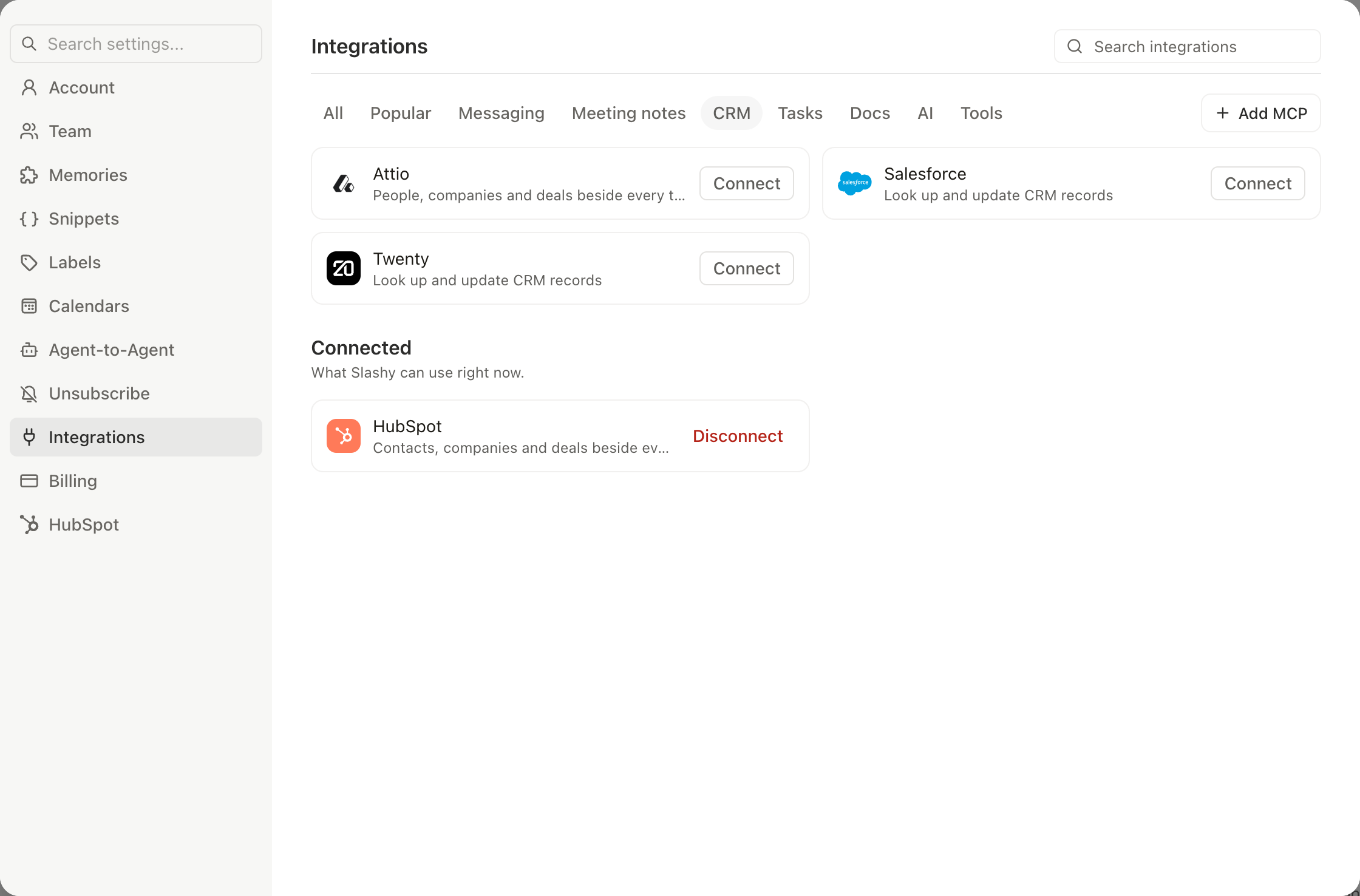Click the HubSpot sidebar logo icon
The height and width of the screenshot is (896, 1360).
29,524
